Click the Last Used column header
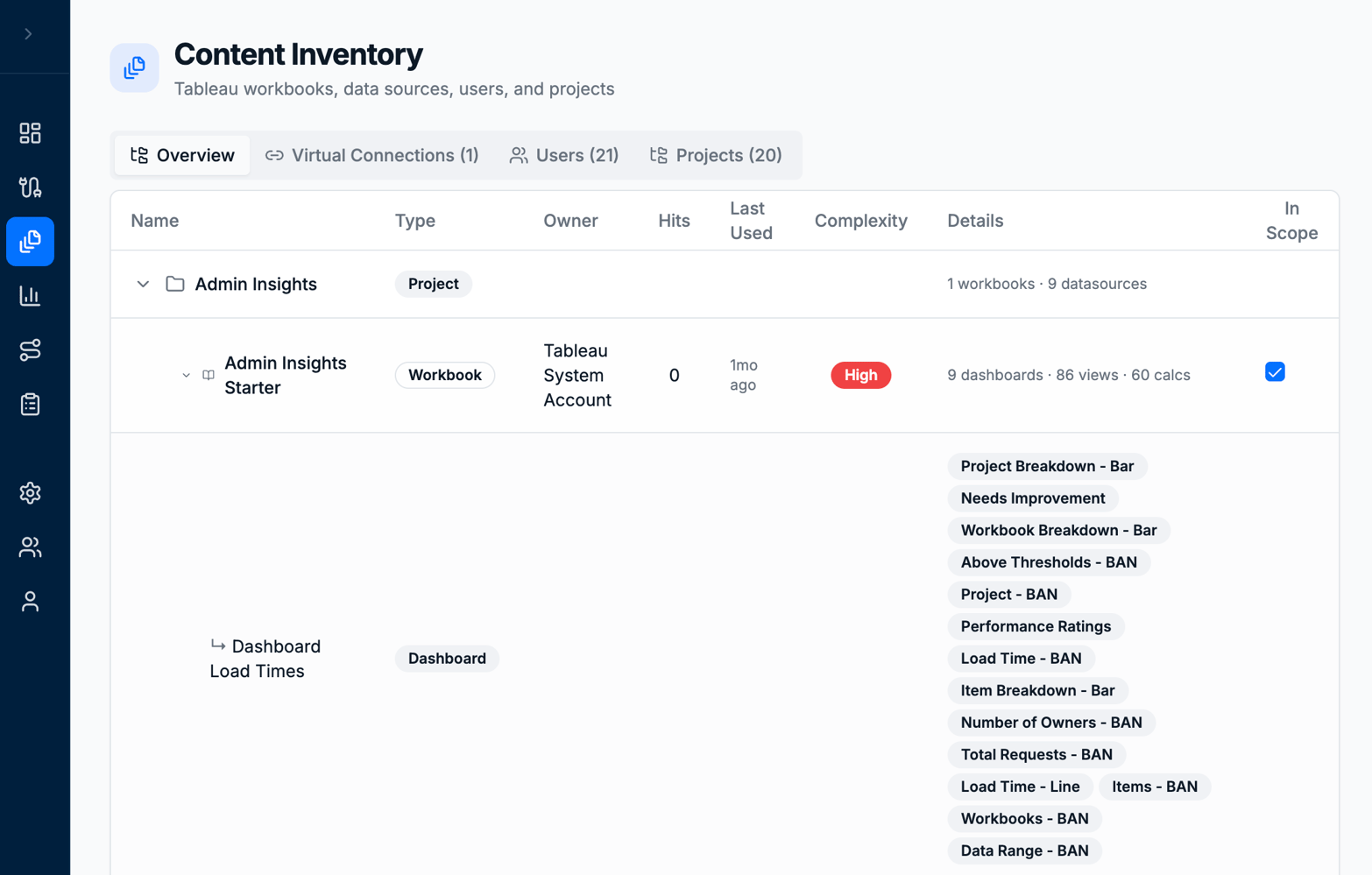This screenshot has width=1372, height=875. pos(751,221)
